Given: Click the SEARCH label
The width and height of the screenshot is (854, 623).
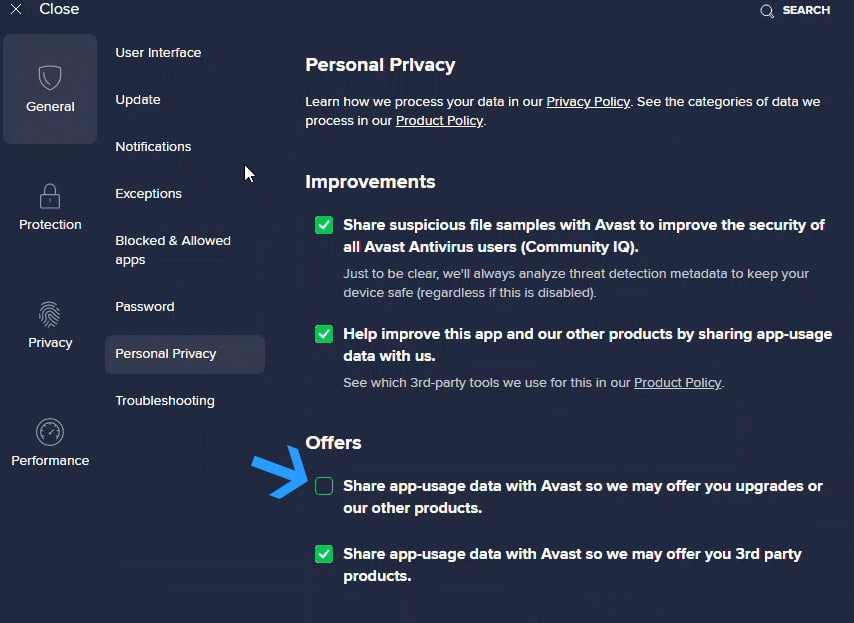Looking at the screenshot, I should pos(806,10).
